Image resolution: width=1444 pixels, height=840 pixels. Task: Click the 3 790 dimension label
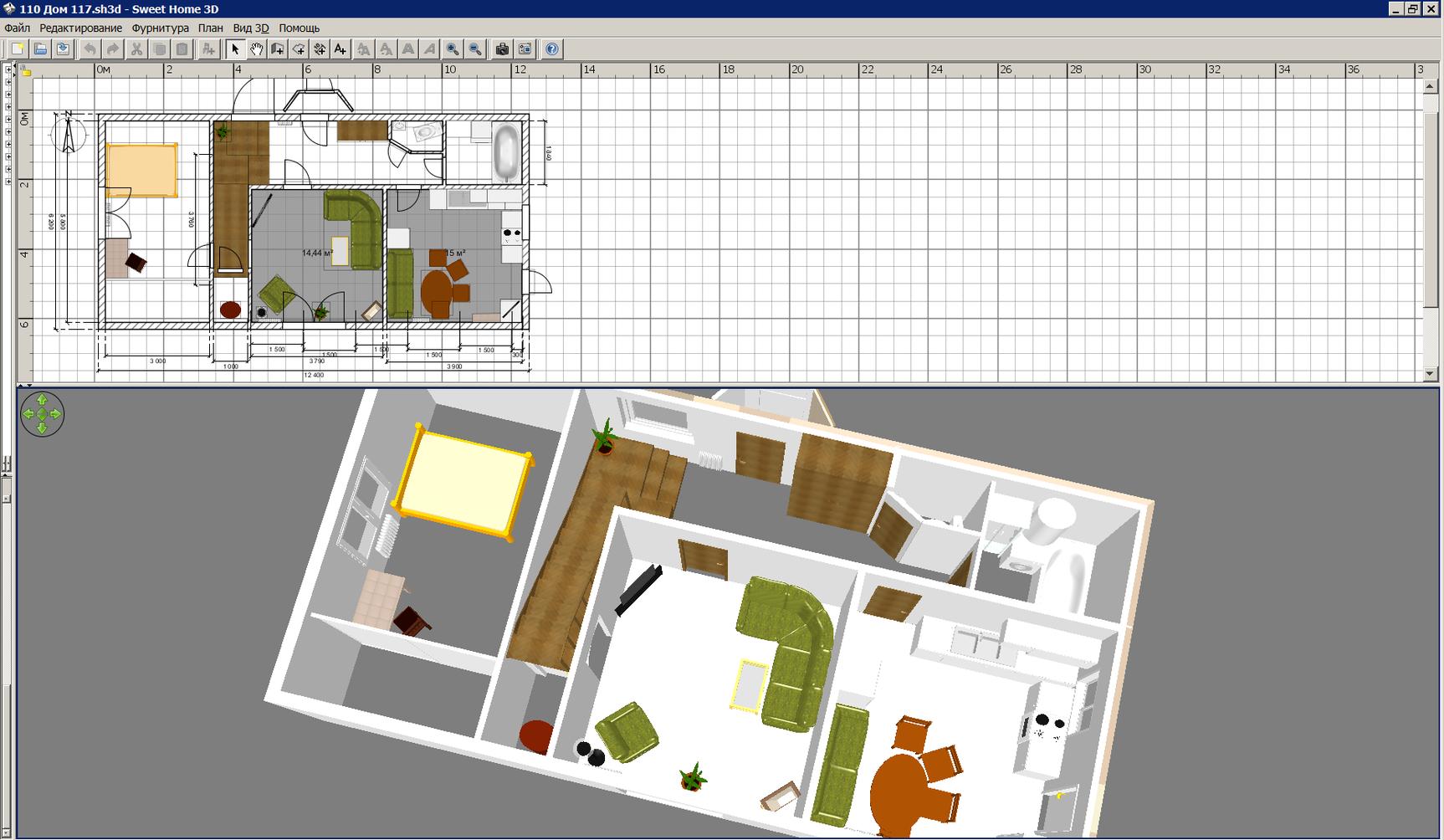316,361
